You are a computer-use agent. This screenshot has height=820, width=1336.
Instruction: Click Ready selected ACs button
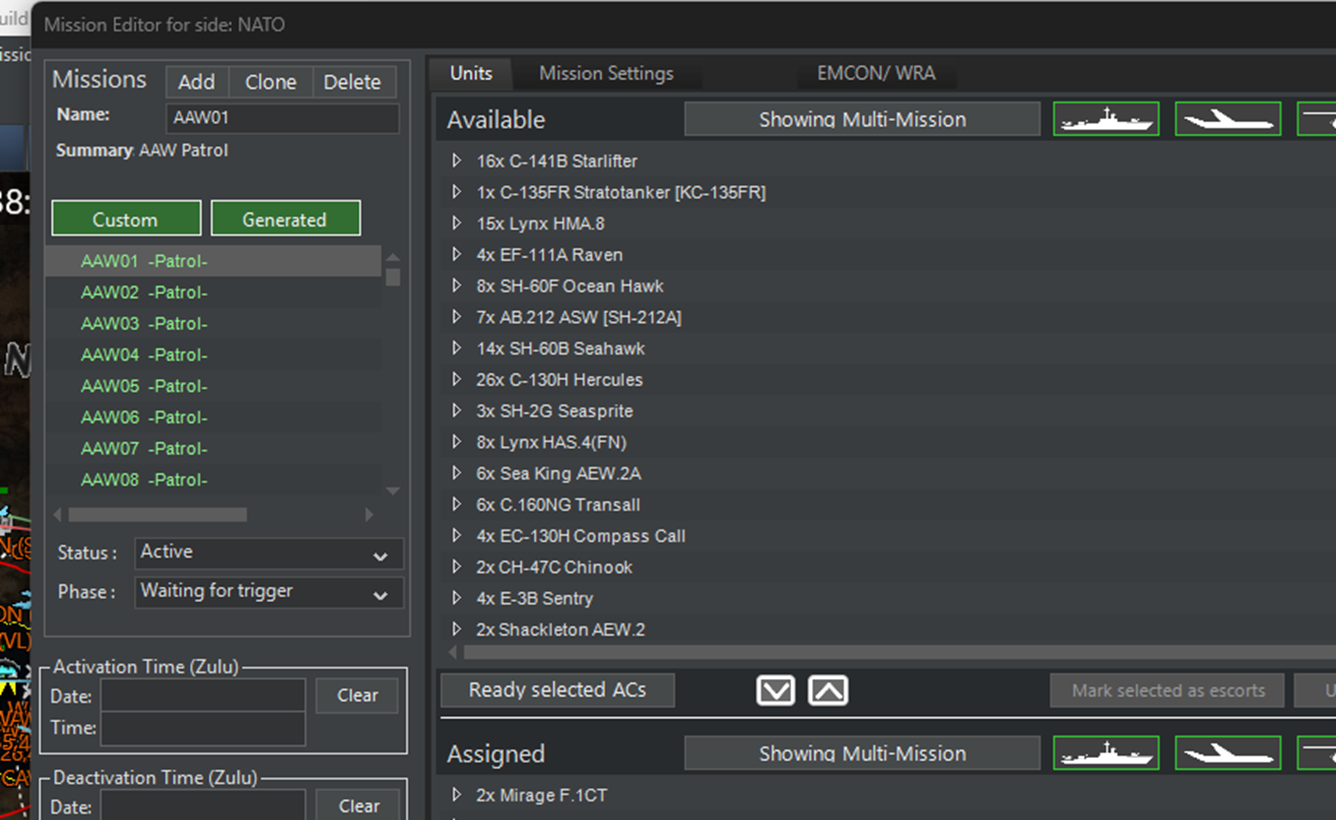(x=557, y=690)
